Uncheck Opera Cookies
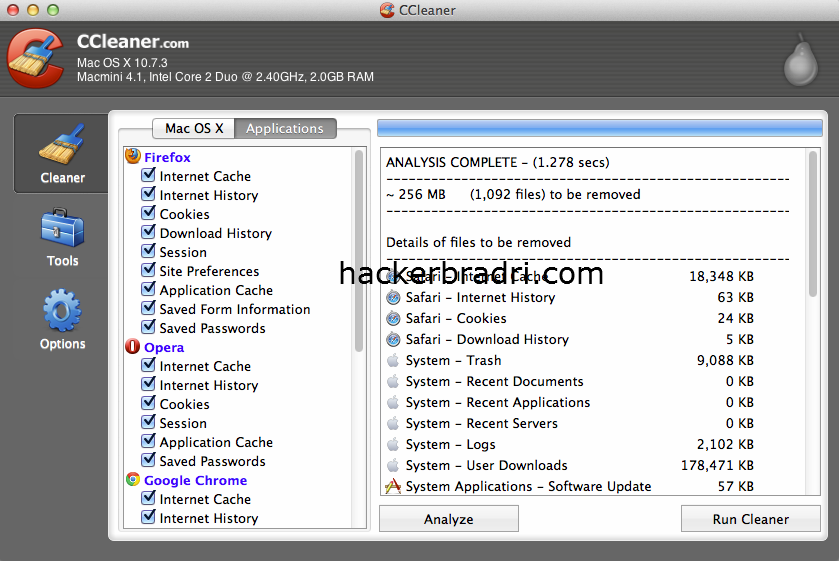839x561 pixels. tap(148, 403)
